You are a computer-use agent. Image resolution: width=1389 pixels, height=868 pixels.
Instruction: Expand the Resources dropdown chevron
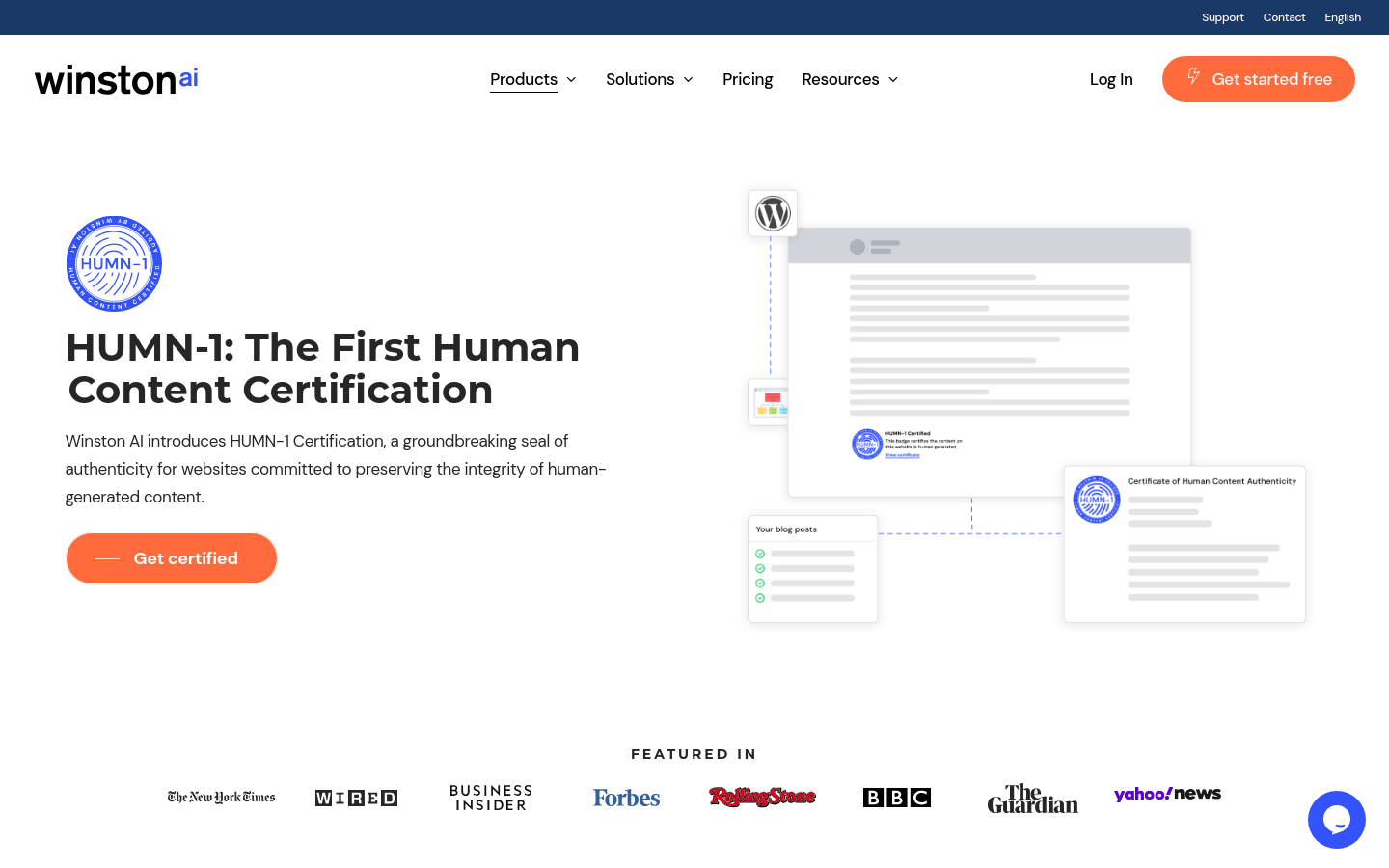click(893, 79)
